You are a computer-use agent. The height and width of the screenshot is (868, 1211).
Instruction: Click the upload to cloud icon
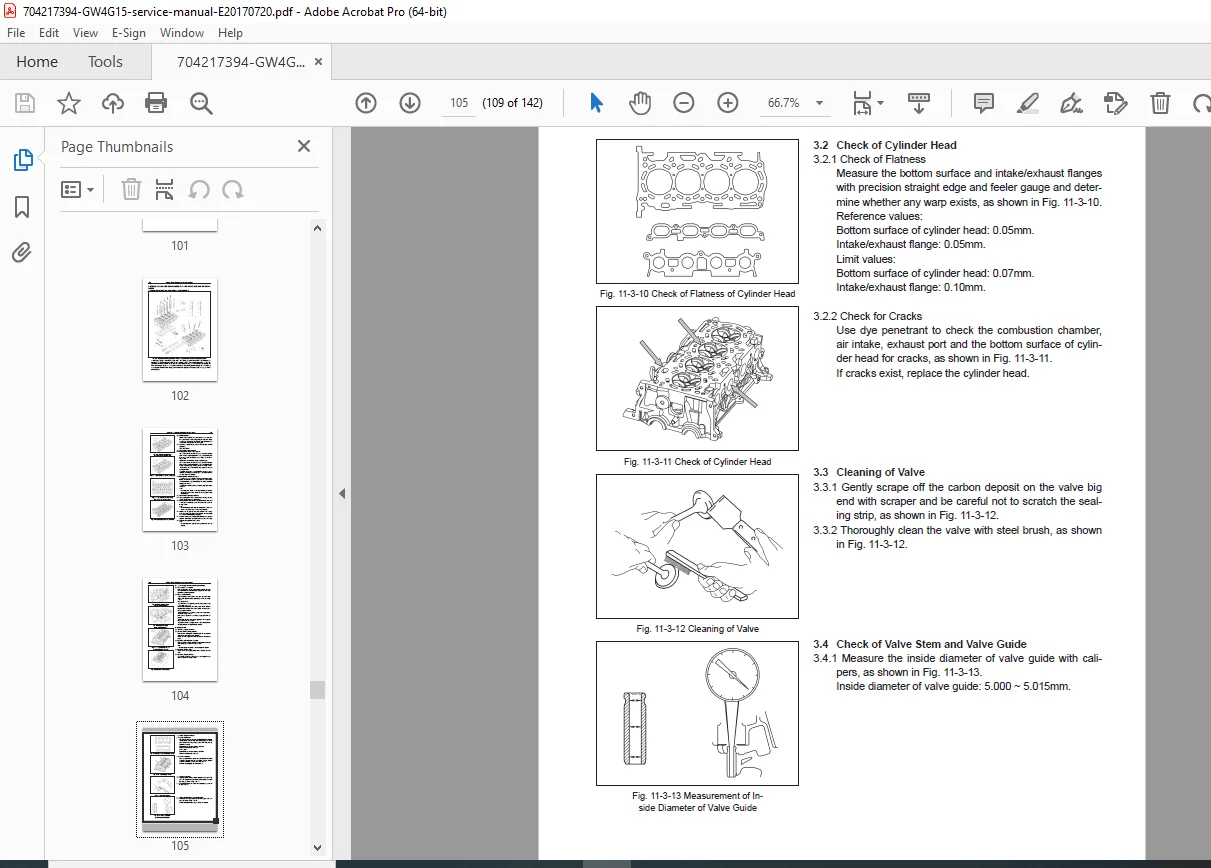[113, 103]
